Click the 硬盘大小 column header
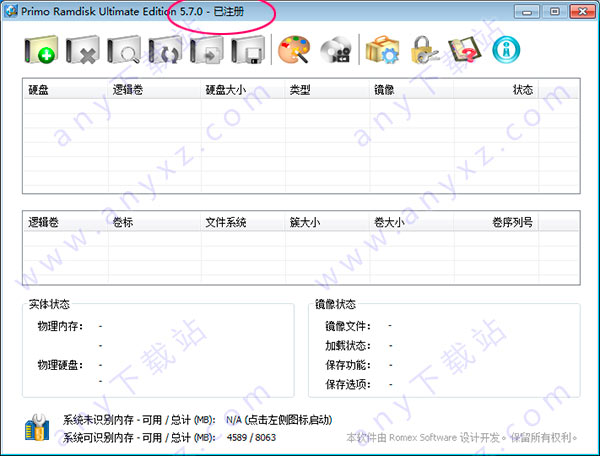Viewport: 600px width, 456px height. [243, 90]
